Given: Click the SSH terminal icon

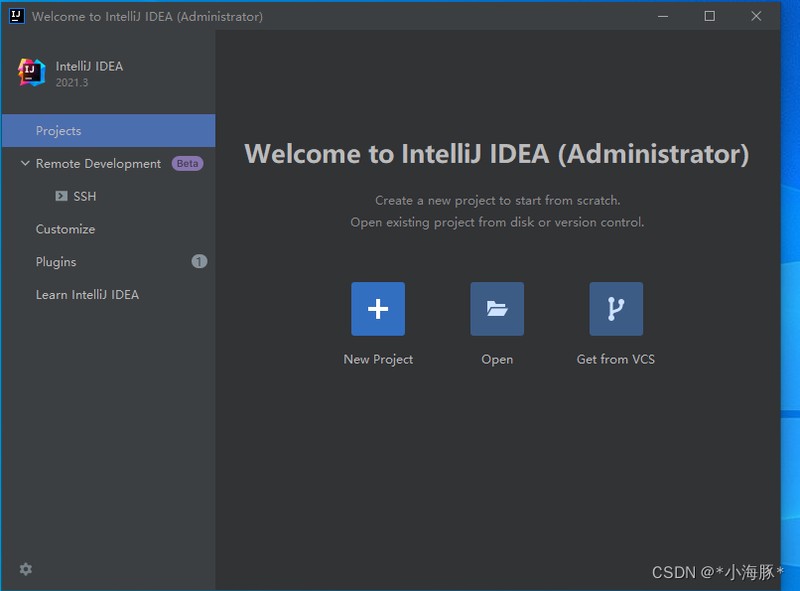Looking at the screenshot, I should tap(61, 196).
